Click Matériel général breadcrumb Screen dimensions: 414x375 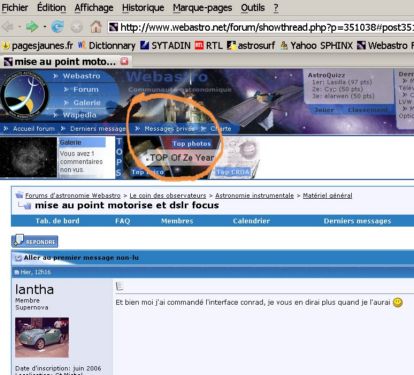[327, 196]
